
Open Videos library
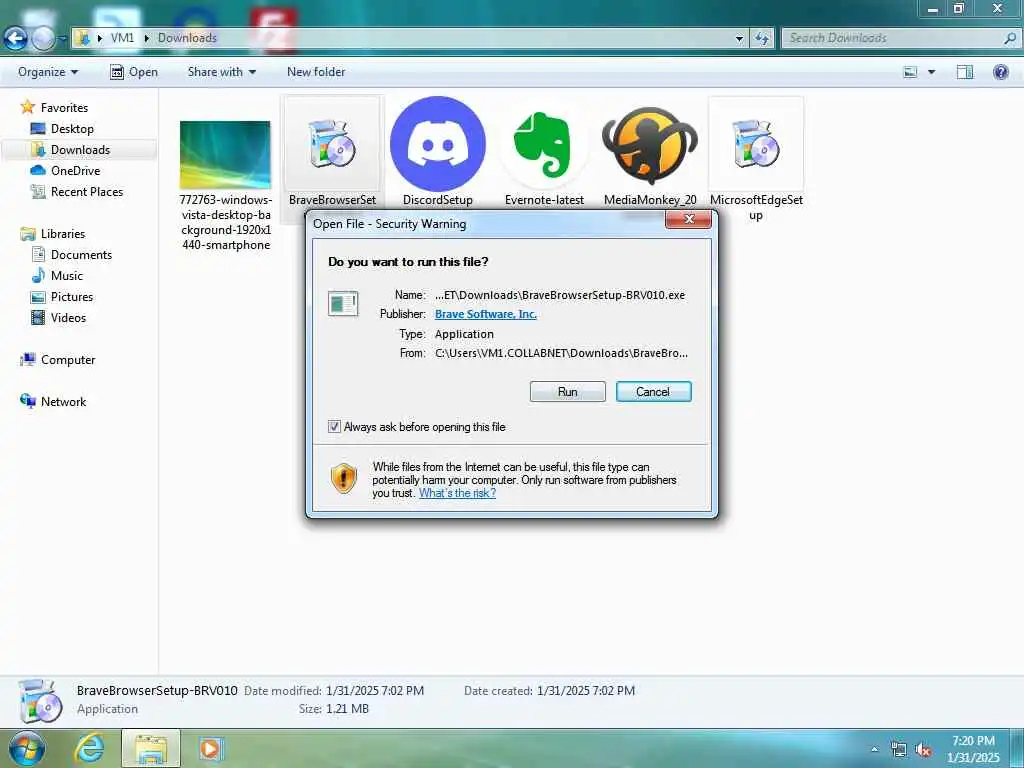click(68, 317)
